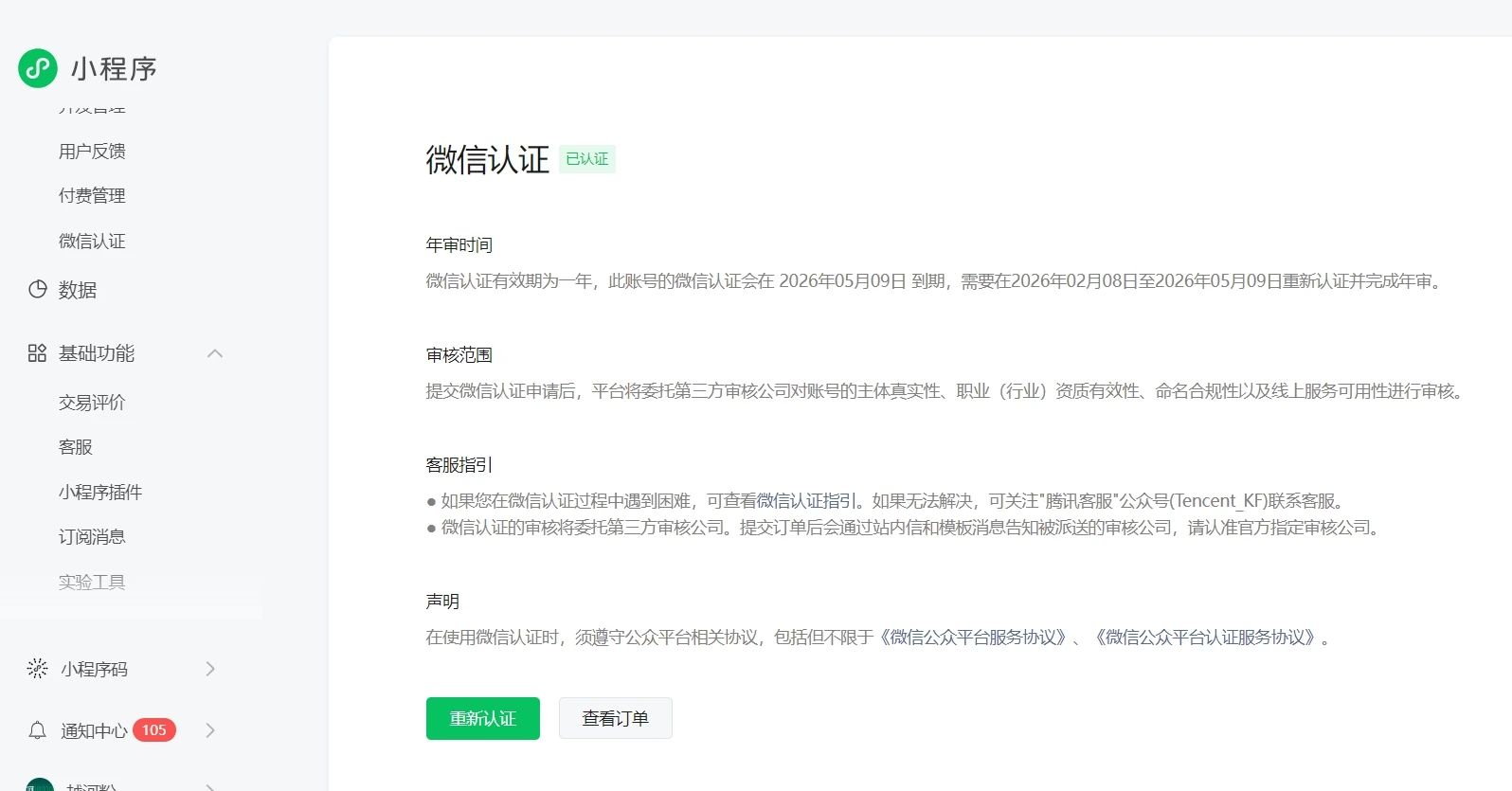The width and height of the screenshot is (1512, 791).
Task: Click the 基础功能 section label
Action: point(97,353)
